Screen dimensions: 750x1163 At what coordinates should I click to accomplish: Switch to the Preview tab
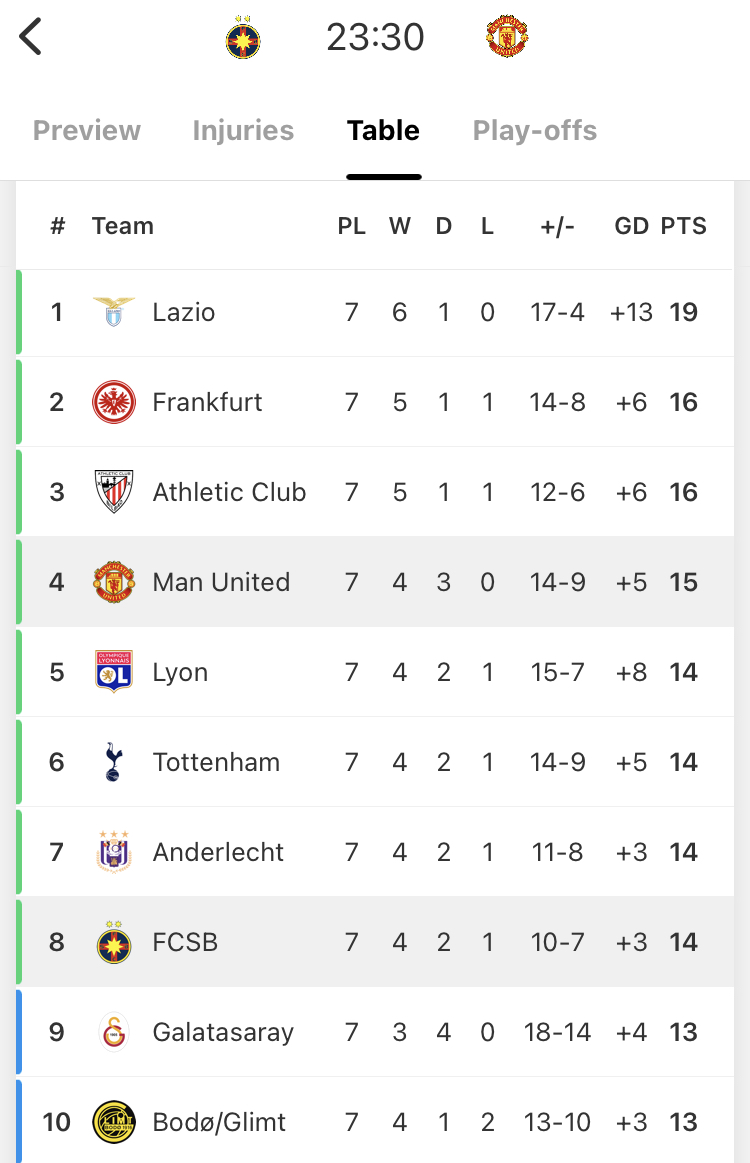[87, 131]
